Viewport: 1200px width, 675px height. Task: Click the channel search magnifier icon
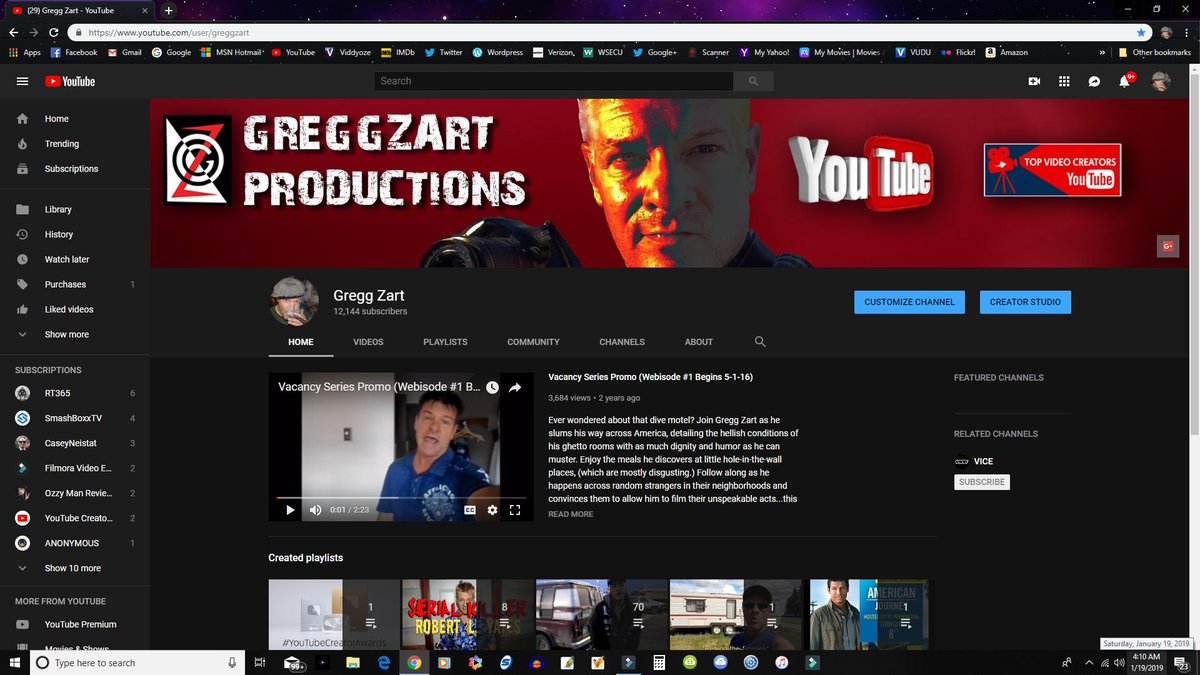[760, 342]
